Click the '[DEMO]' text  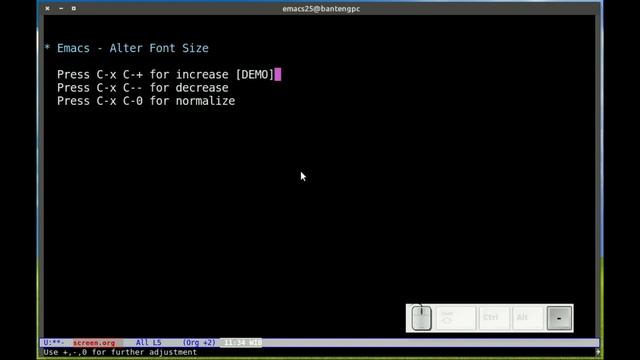click(x=255, y=75)
